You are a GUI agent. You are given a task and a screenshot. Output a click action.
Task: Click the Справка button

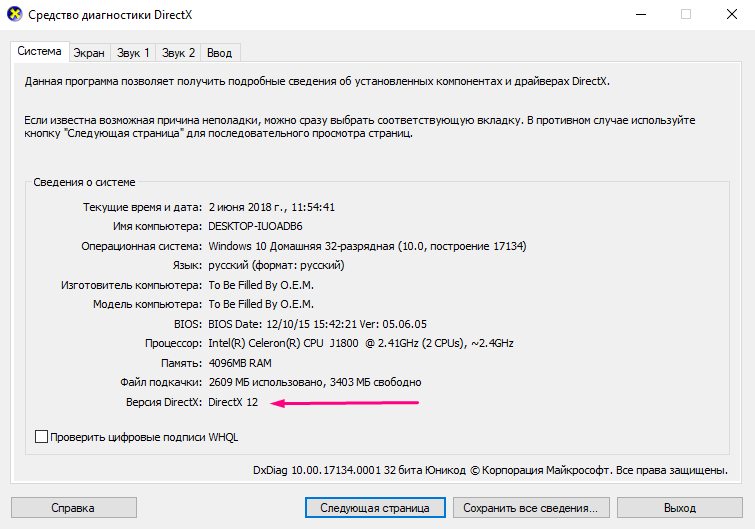click(74, 508)
